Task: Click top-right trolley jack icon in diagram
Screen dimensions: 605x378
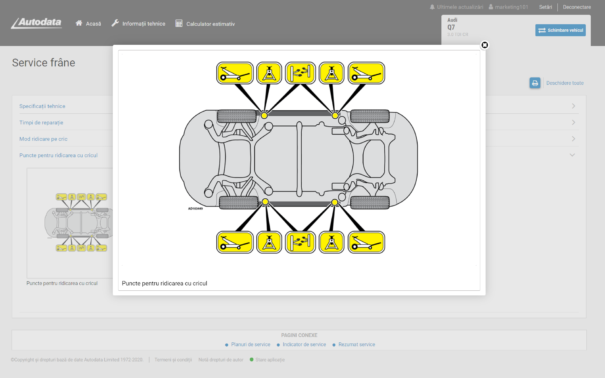Action: coord(366,73)
